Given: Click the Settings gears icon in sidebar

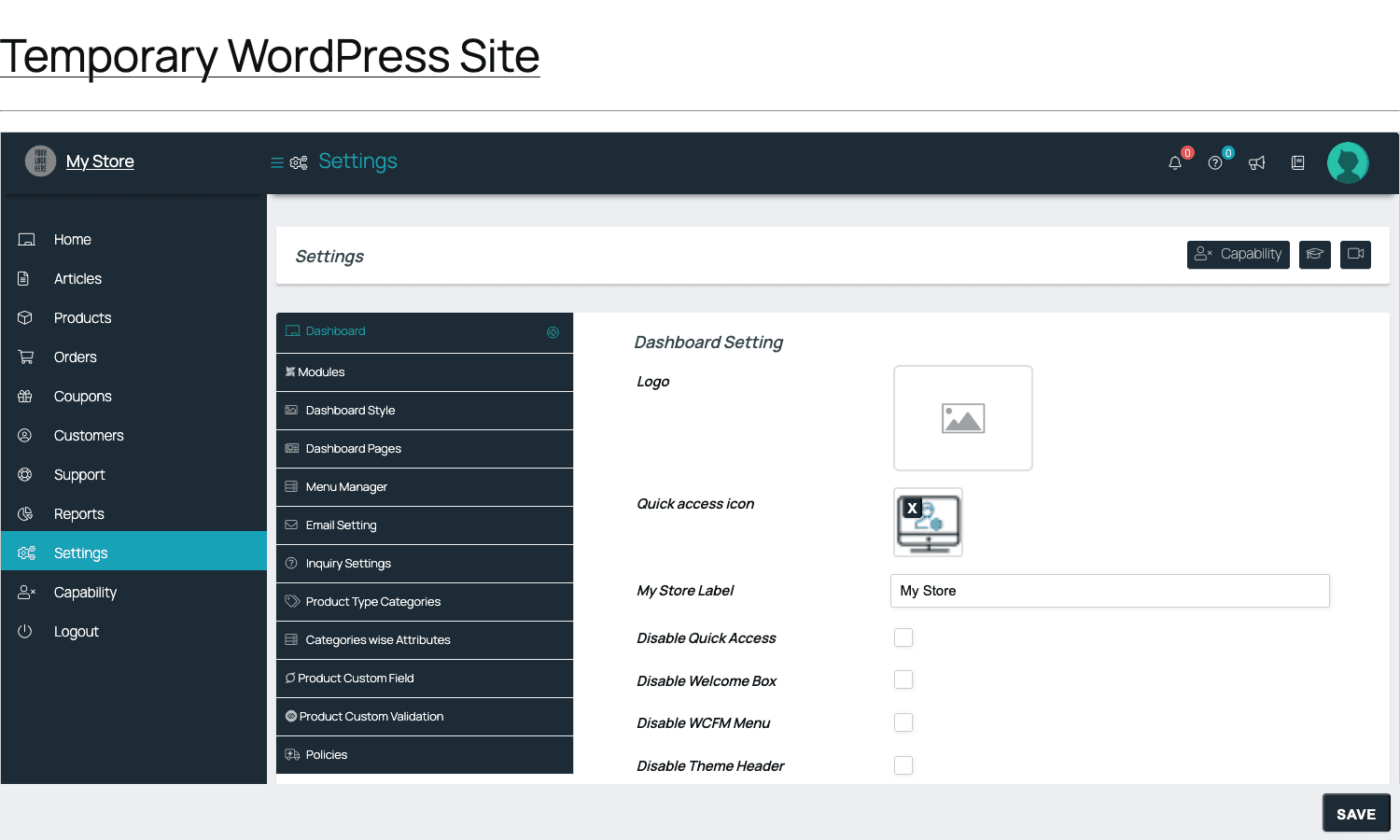Looking at the screenshot, I should tap(27, 553).
